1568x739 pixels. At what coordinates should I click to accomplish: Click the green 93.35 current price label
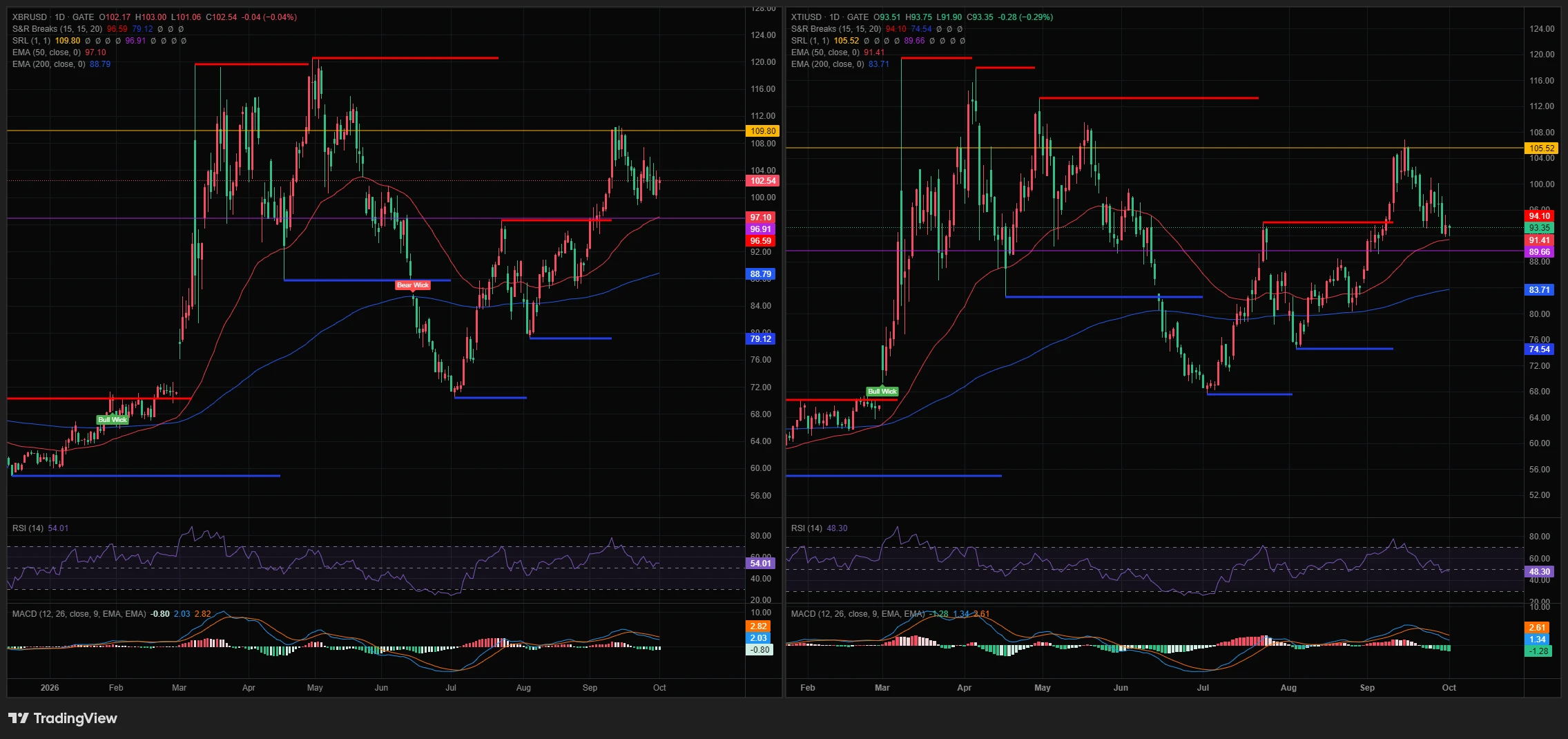pyautogui.click(x=1540, y=228)
